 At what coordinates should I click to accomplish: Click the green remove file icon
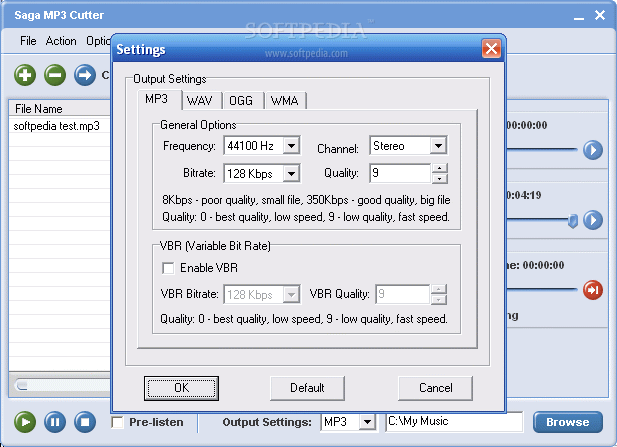[55, 75]
